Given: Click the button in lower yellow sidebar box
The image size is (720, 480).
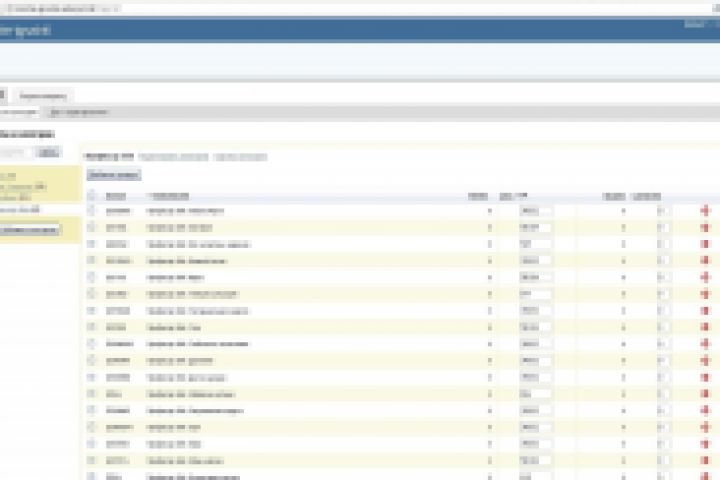Looking at the screenshot, I should [x=29, y=230].
